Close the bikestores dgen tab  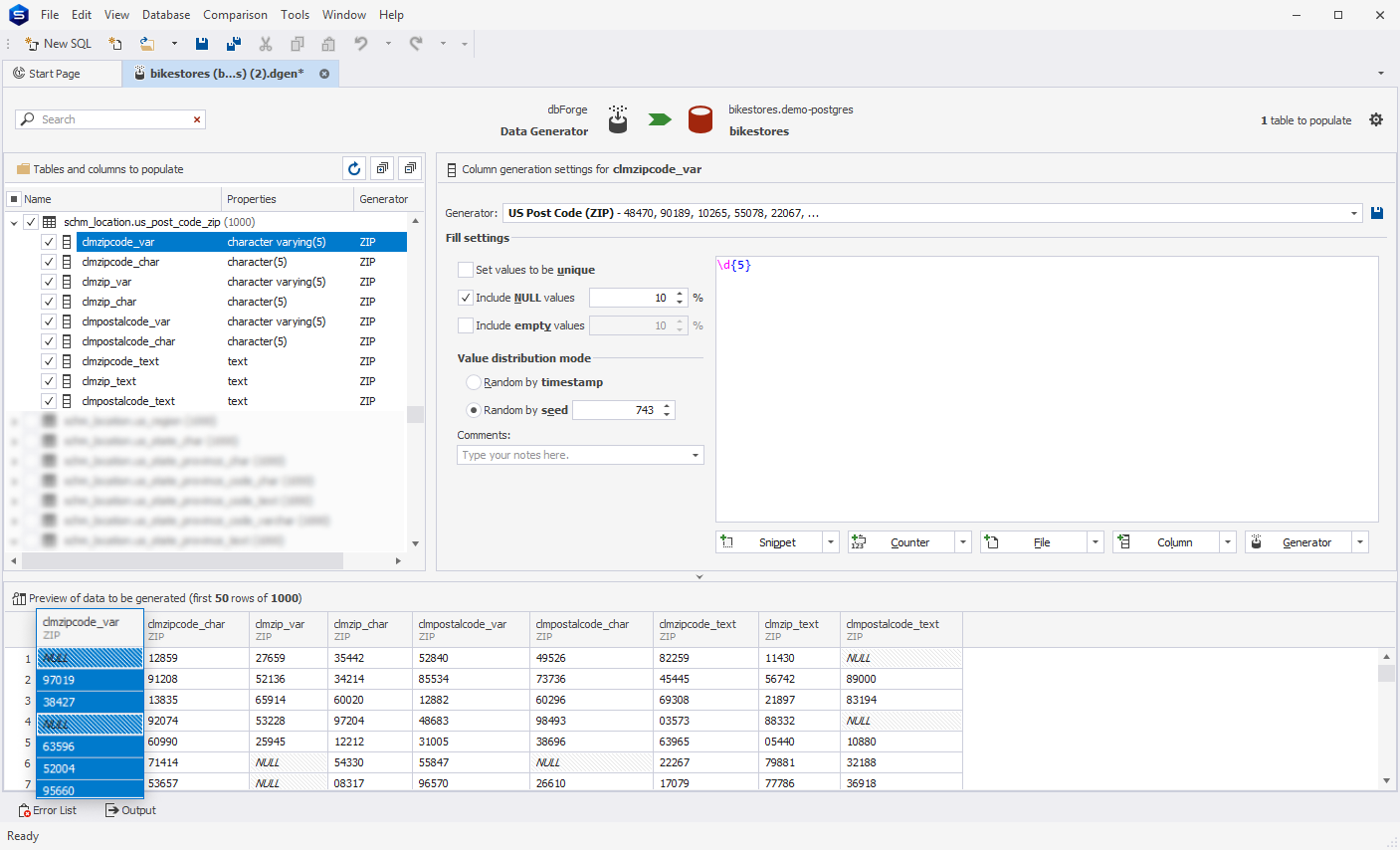324,74
